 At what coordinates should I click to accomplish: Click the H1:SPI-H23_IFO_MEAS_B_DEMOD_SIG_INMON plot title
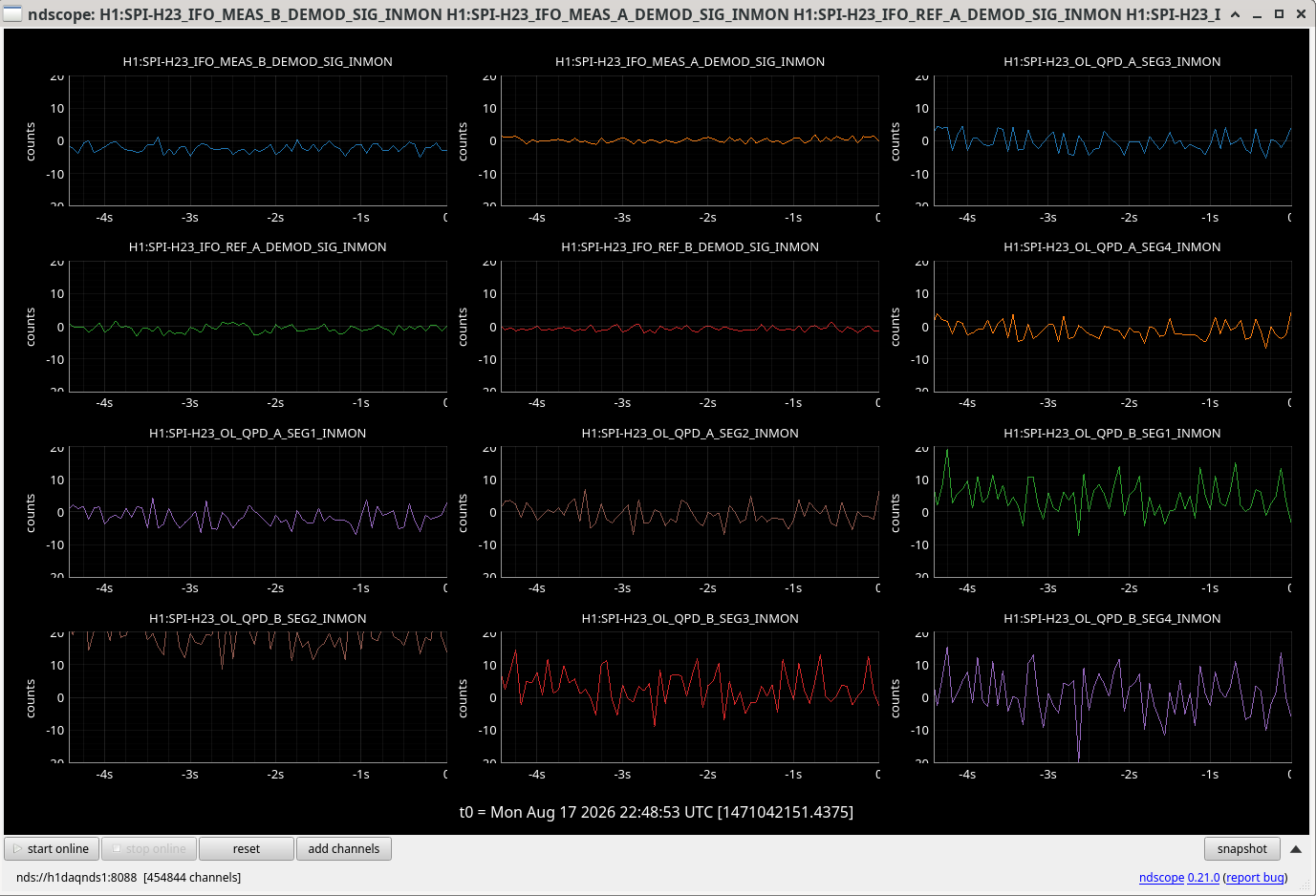pyautogui.click(x=258, y=61)
